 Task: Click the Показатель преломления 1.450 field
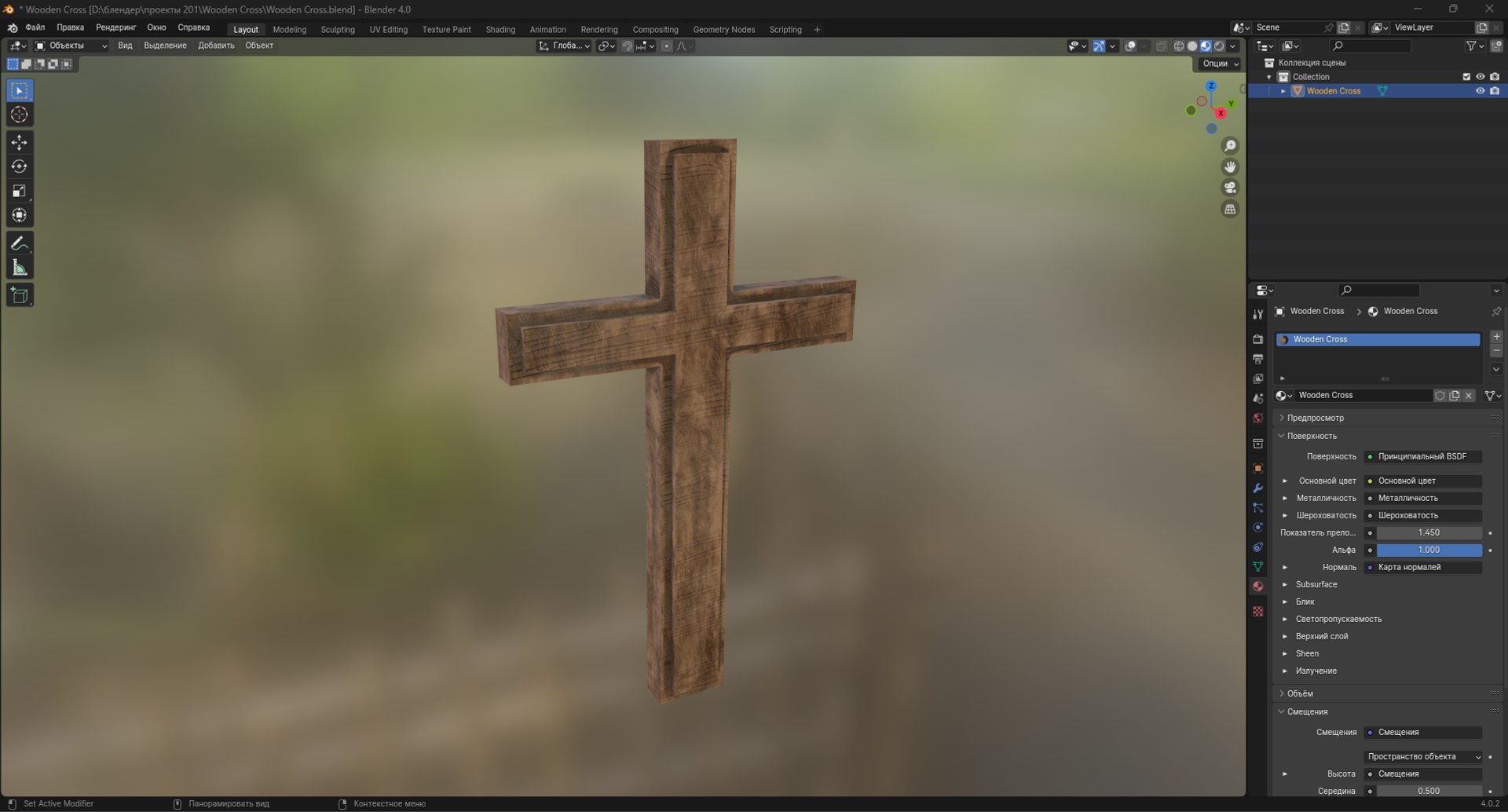click(x=1429, y=532)
